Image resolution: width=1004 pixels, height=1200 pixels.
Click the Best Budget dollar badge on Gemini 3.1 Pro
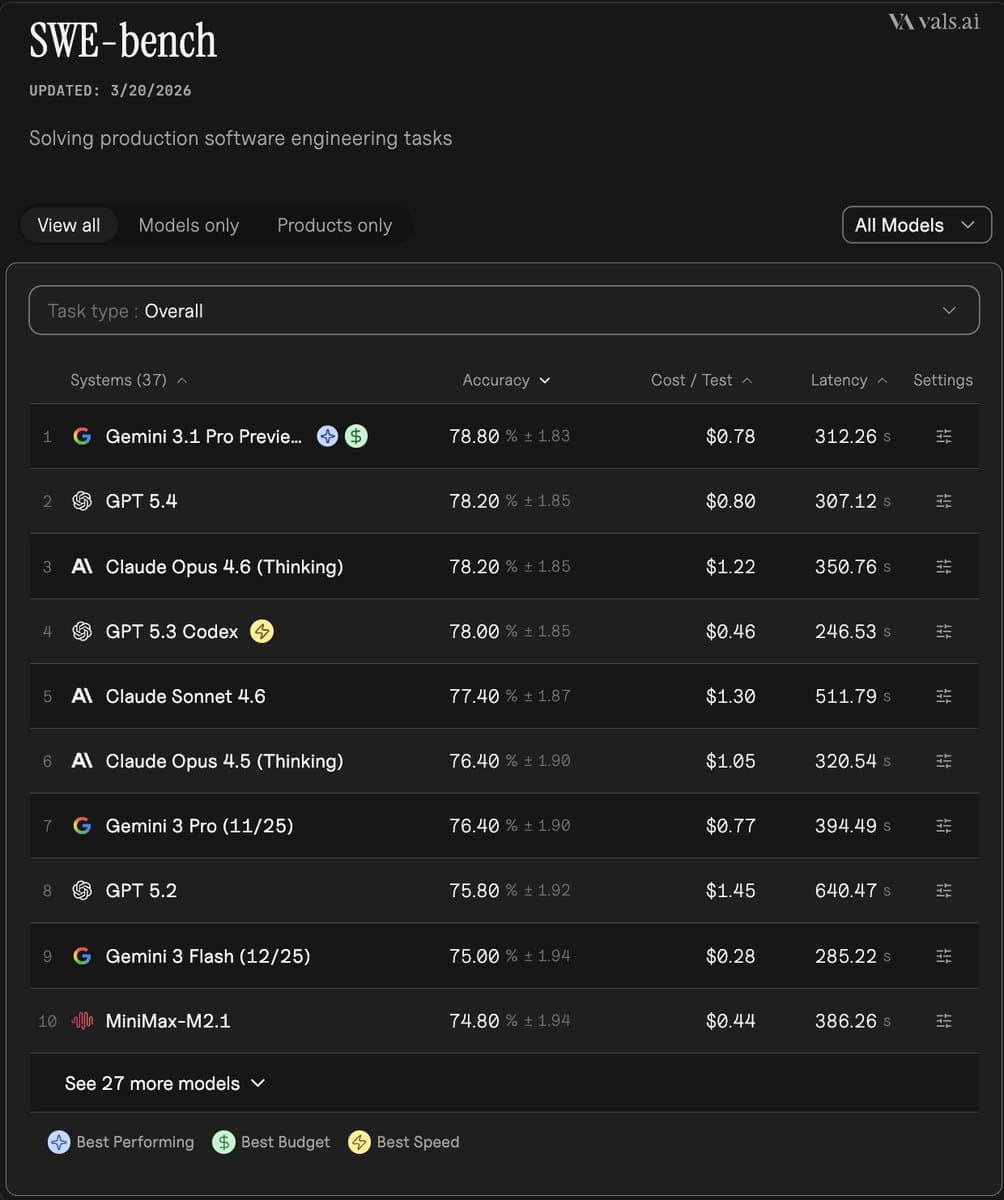pyautogui.click(x=356, y=436)
